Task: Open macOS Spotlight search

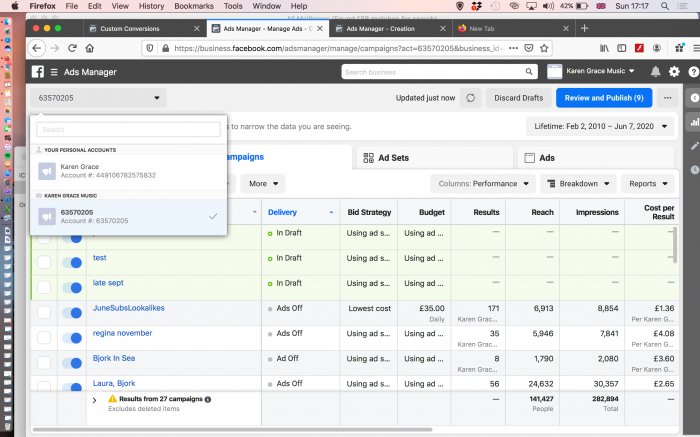Action: pos(665,6)
